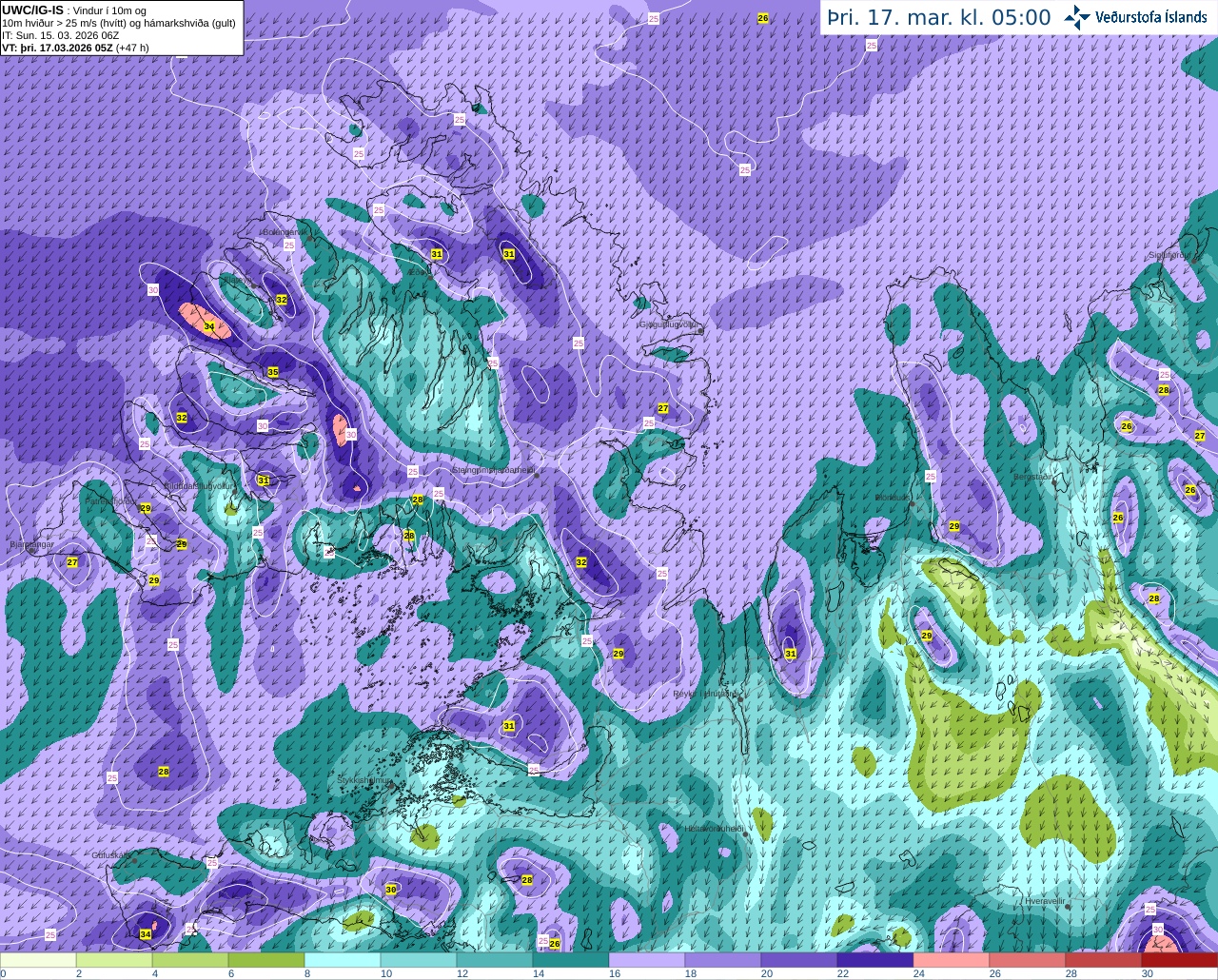Click the Bolungarvík station label
Screen dimensions: 1218x980
click(x=283, y=231)
